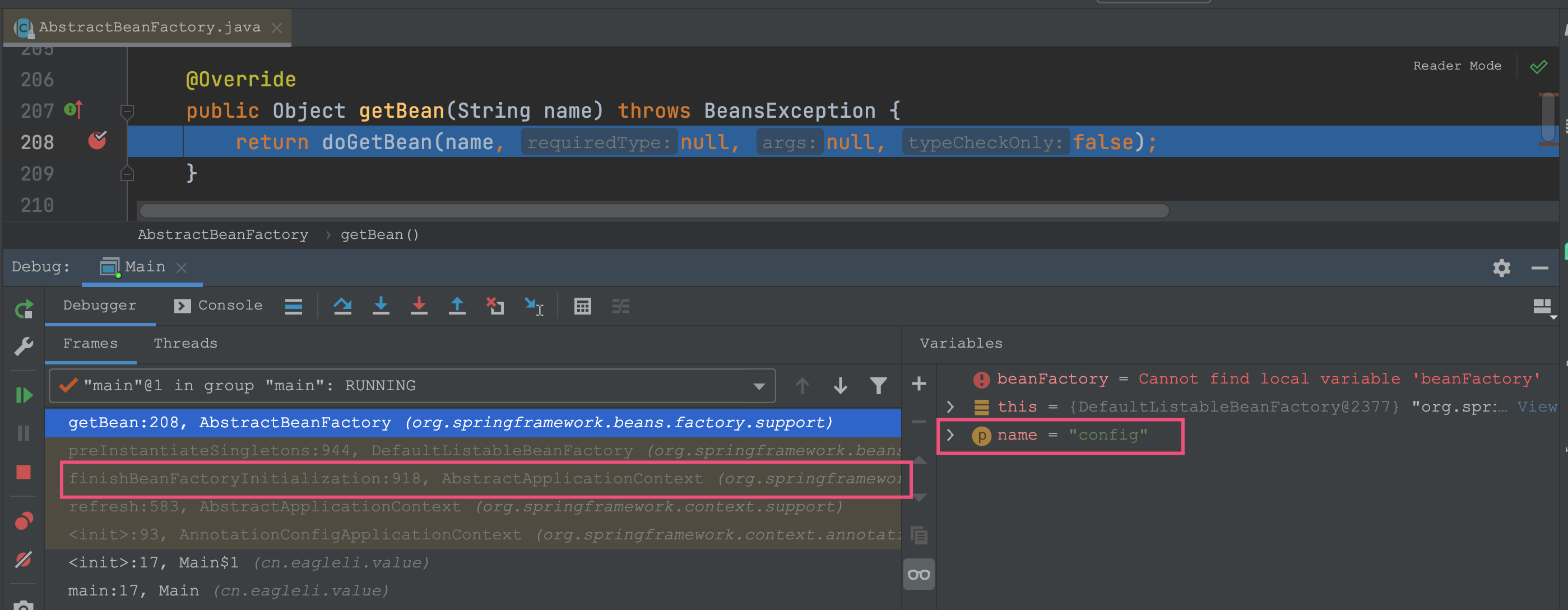
Task: Open the wrench debug configuration icon
Action: (x=24, y=346)
